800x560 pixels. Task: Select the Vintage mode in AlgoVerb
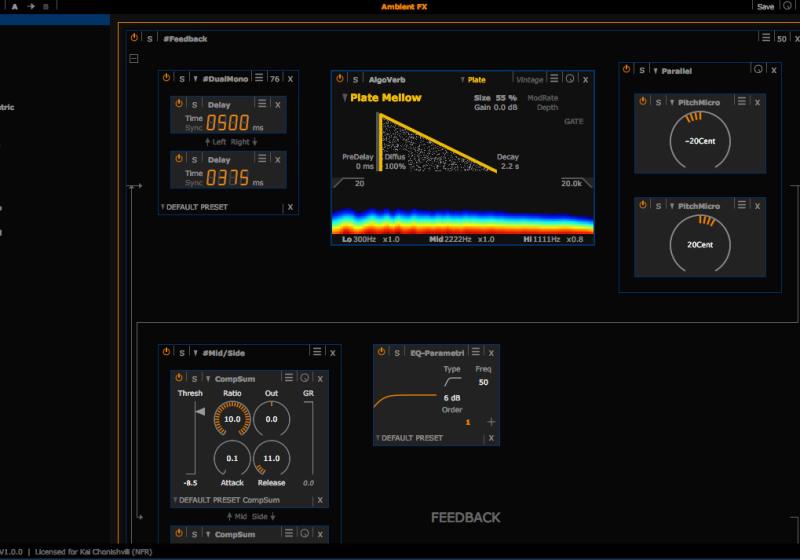point(530,79)
